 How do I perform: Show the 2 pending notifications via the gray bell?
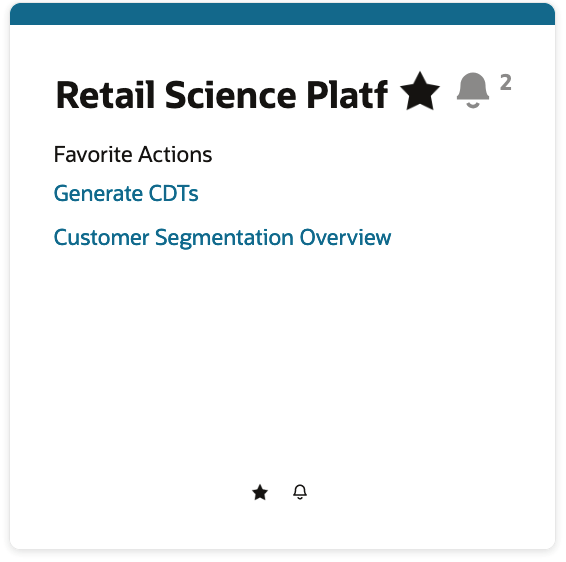[473, 90]
